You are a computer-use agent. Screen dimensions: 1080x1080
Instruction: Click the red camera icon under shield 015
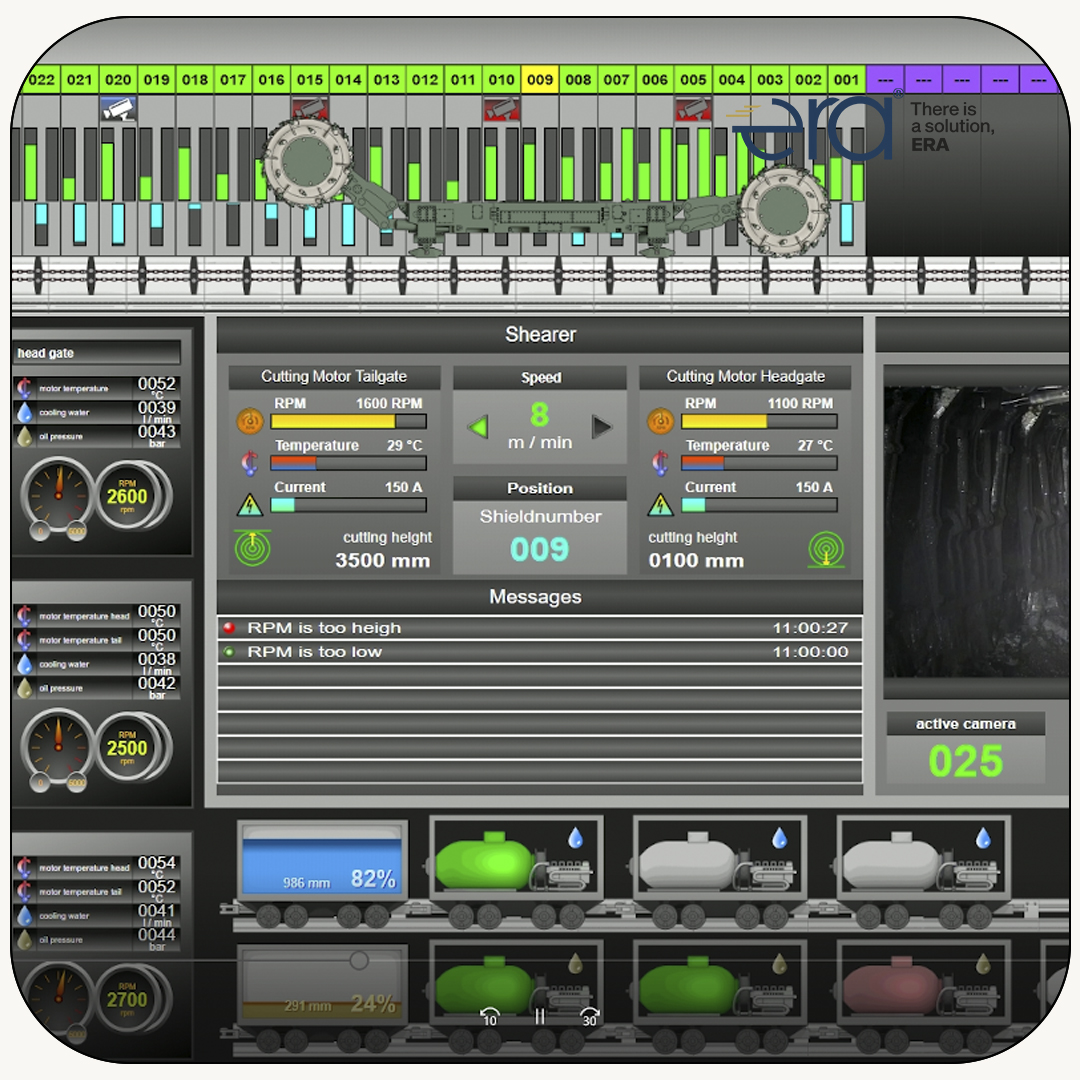coord(310,108)
